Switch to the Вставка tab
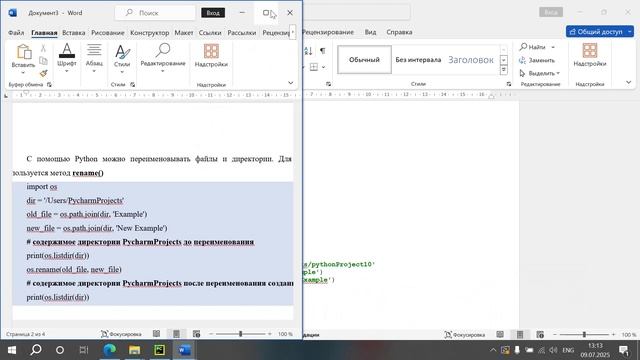 (x=73, y=33)
